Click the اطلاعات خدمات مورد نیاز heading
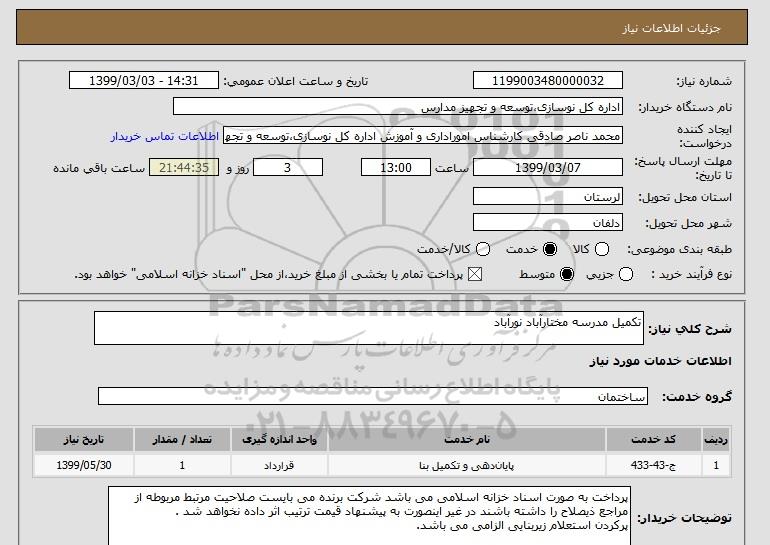Image resolution: width=770 pixels, height=545 pixels. [660, 361]
